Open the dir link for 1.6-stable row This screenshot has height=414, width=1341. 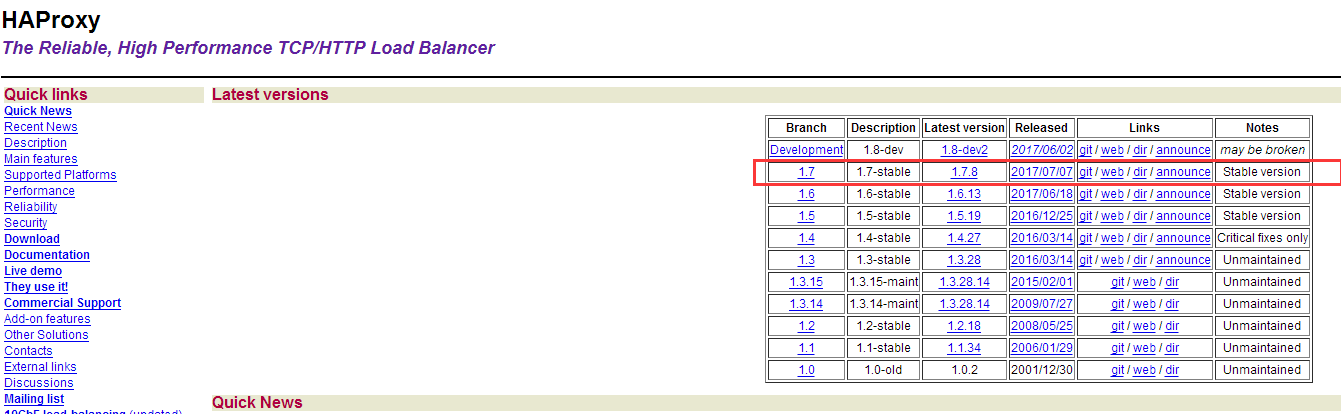(1140, 194)
